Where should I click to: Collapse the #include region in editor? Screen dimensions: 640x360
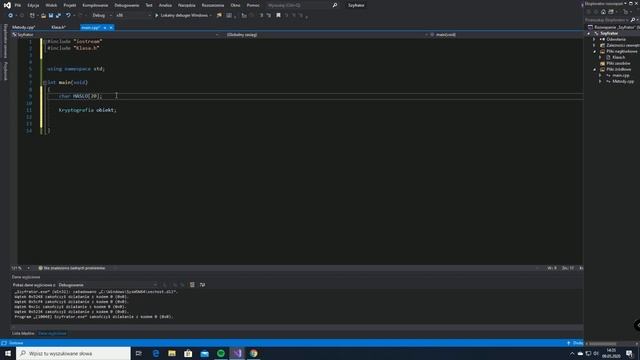point(45,41)
